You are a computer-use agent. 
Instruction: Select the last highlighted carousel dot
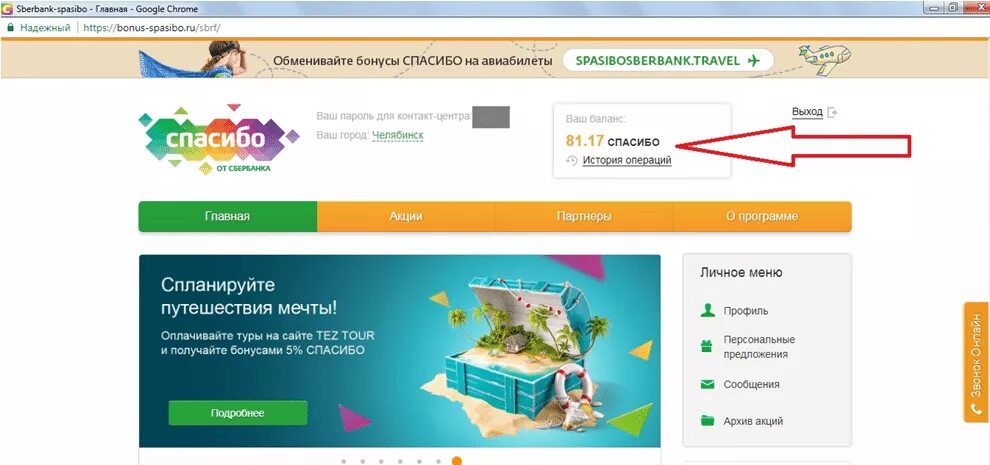click(x=457, y=461)
